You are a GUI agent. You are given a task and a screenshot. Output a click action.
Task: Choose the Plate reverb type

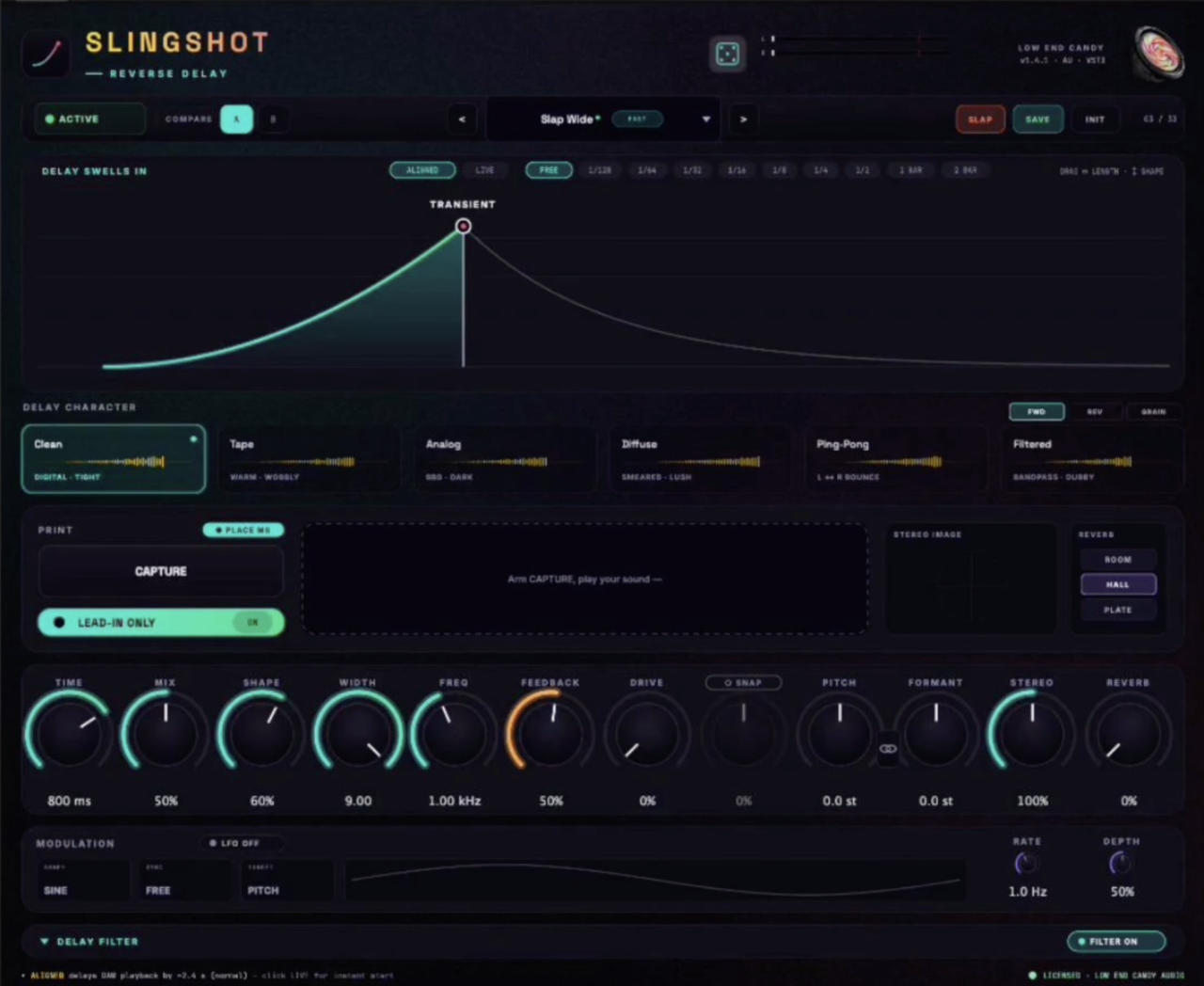(x=1117, y=611)
